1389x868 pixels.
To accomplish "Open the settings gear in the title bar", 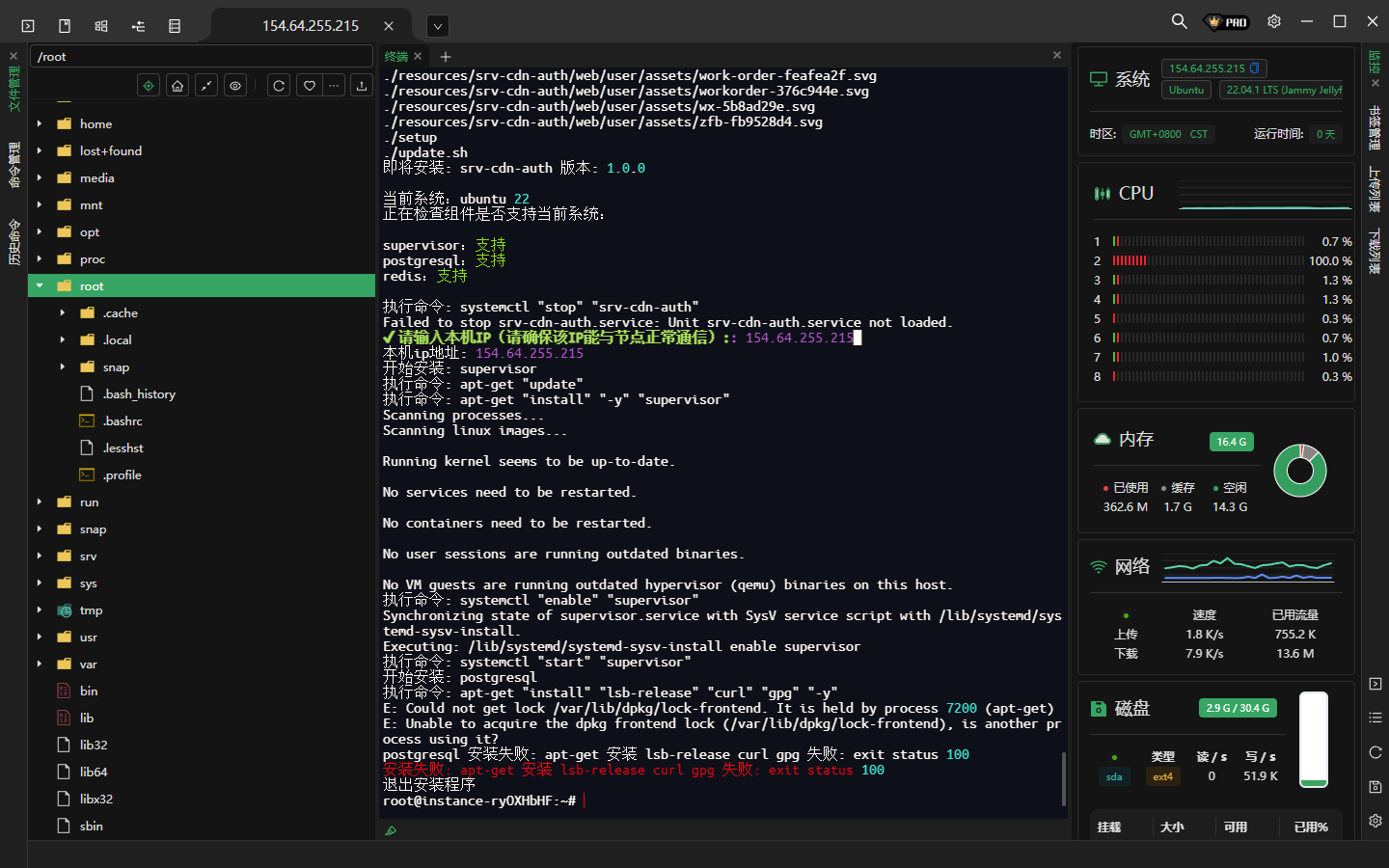I will coord(1274,21).
